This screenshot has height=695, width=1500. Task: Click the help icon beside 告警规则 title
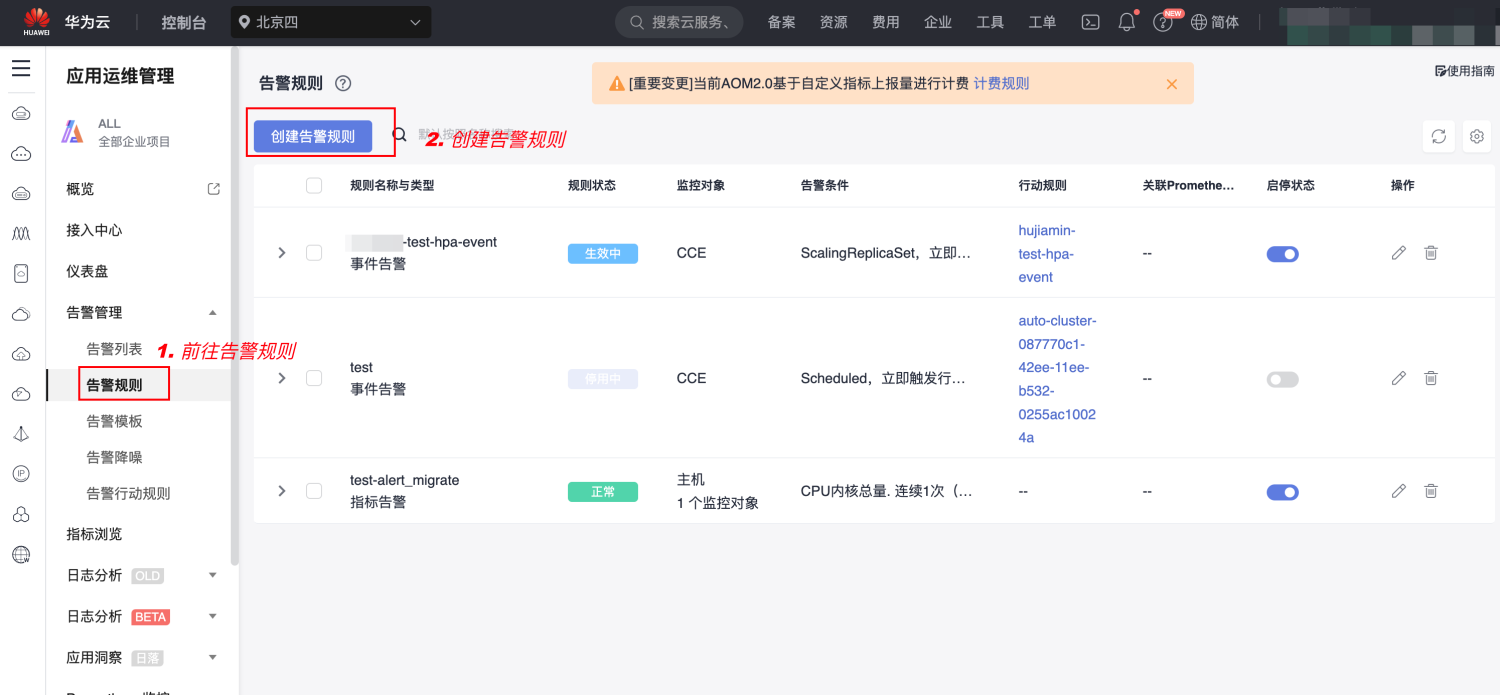[343, 84]
